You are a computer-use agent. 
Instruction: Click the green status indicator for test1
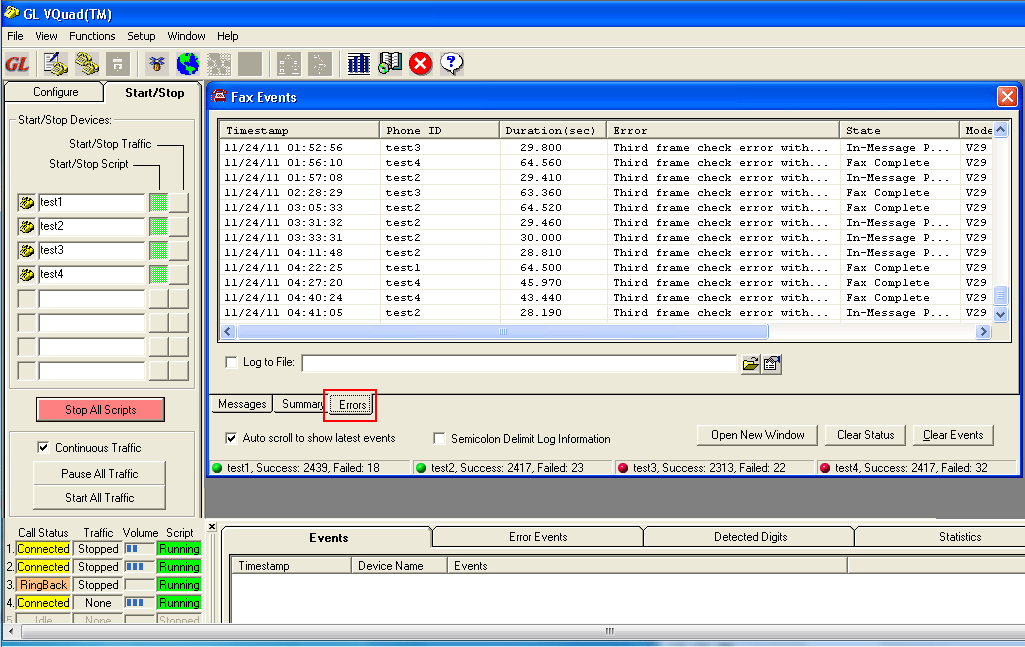pos(218,468)
